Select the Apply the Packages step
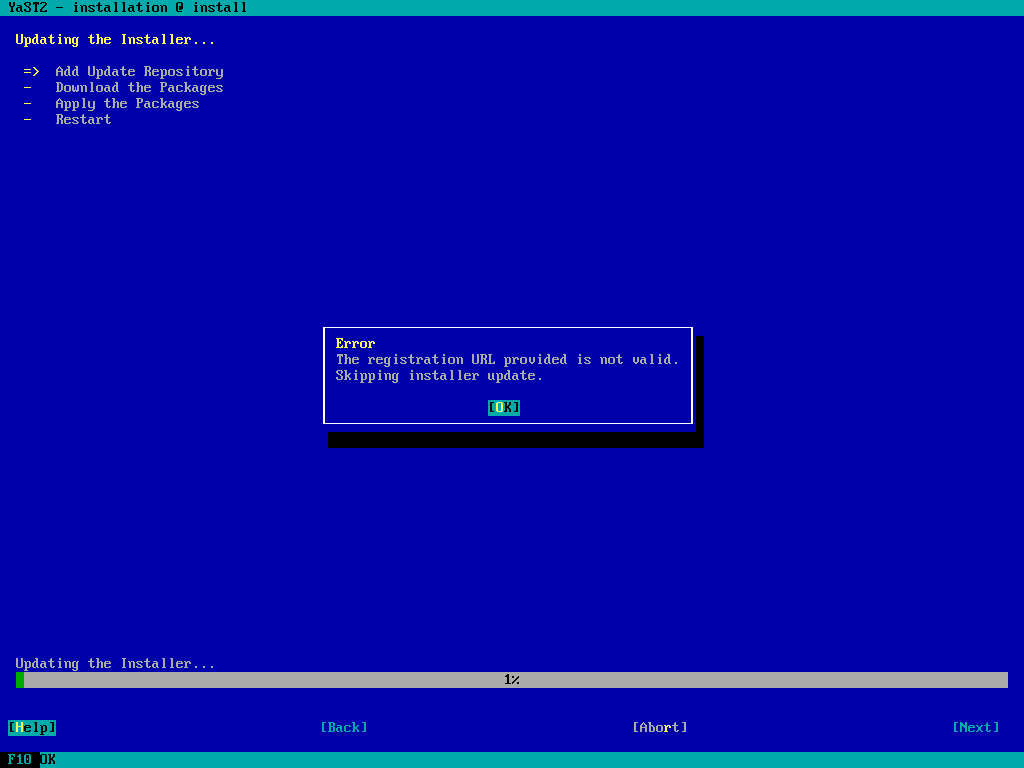This screenshot has width=1024, height=768. point(127,104)
